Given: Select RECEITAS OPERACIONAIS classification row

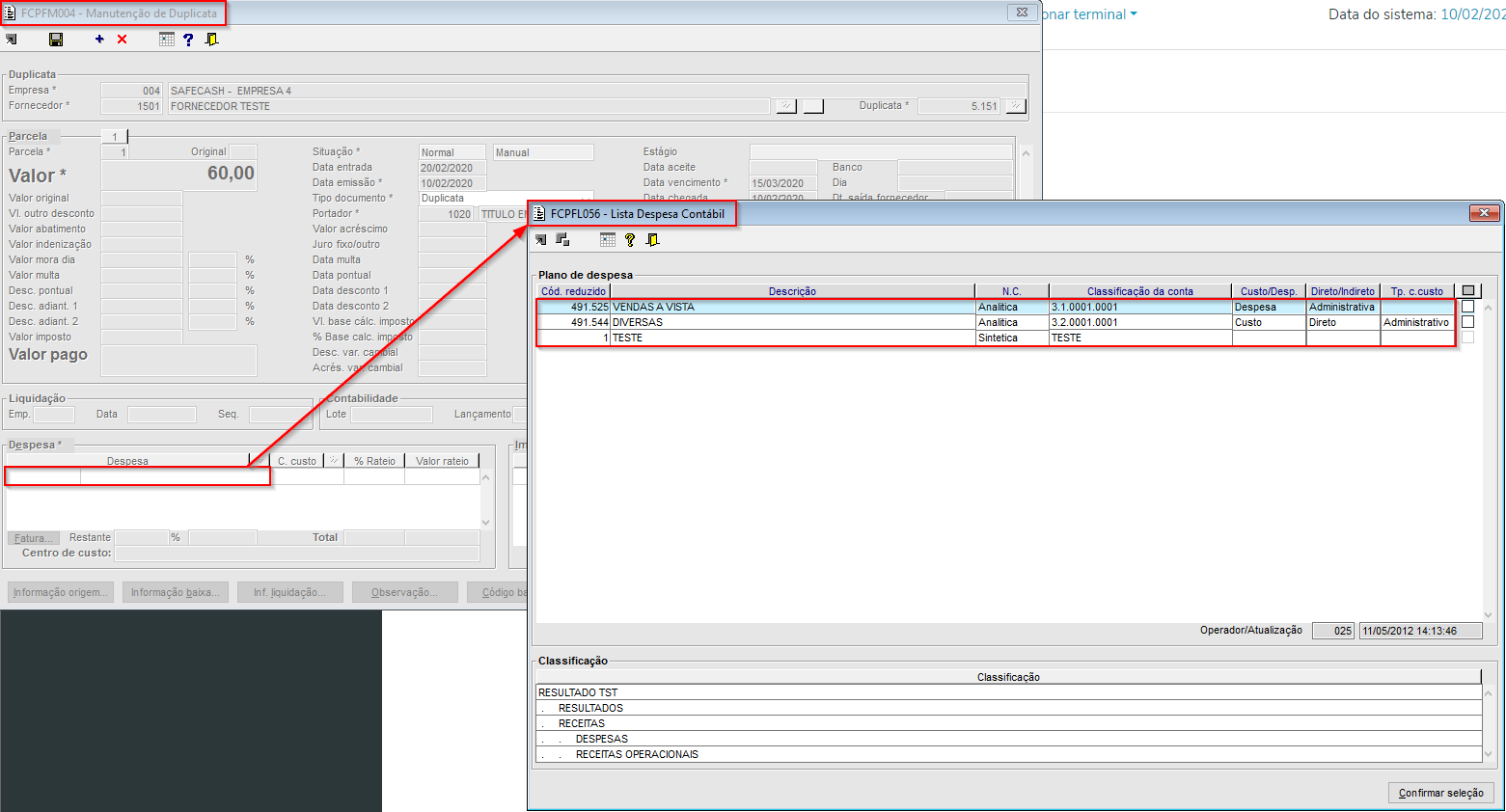Looking at the screenshot, I should (x=1008, y=754).
